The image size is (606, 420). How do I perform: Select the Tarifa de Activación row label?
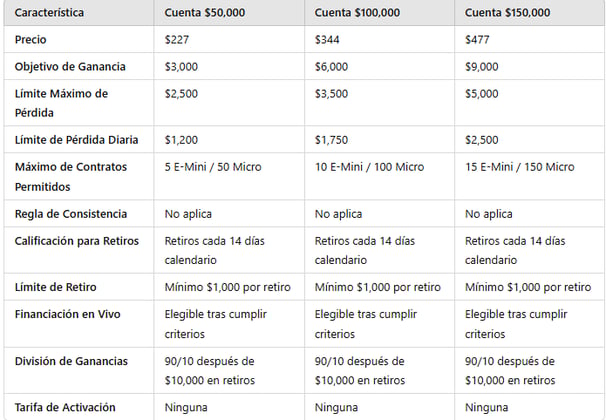click(x=65, y=407)
